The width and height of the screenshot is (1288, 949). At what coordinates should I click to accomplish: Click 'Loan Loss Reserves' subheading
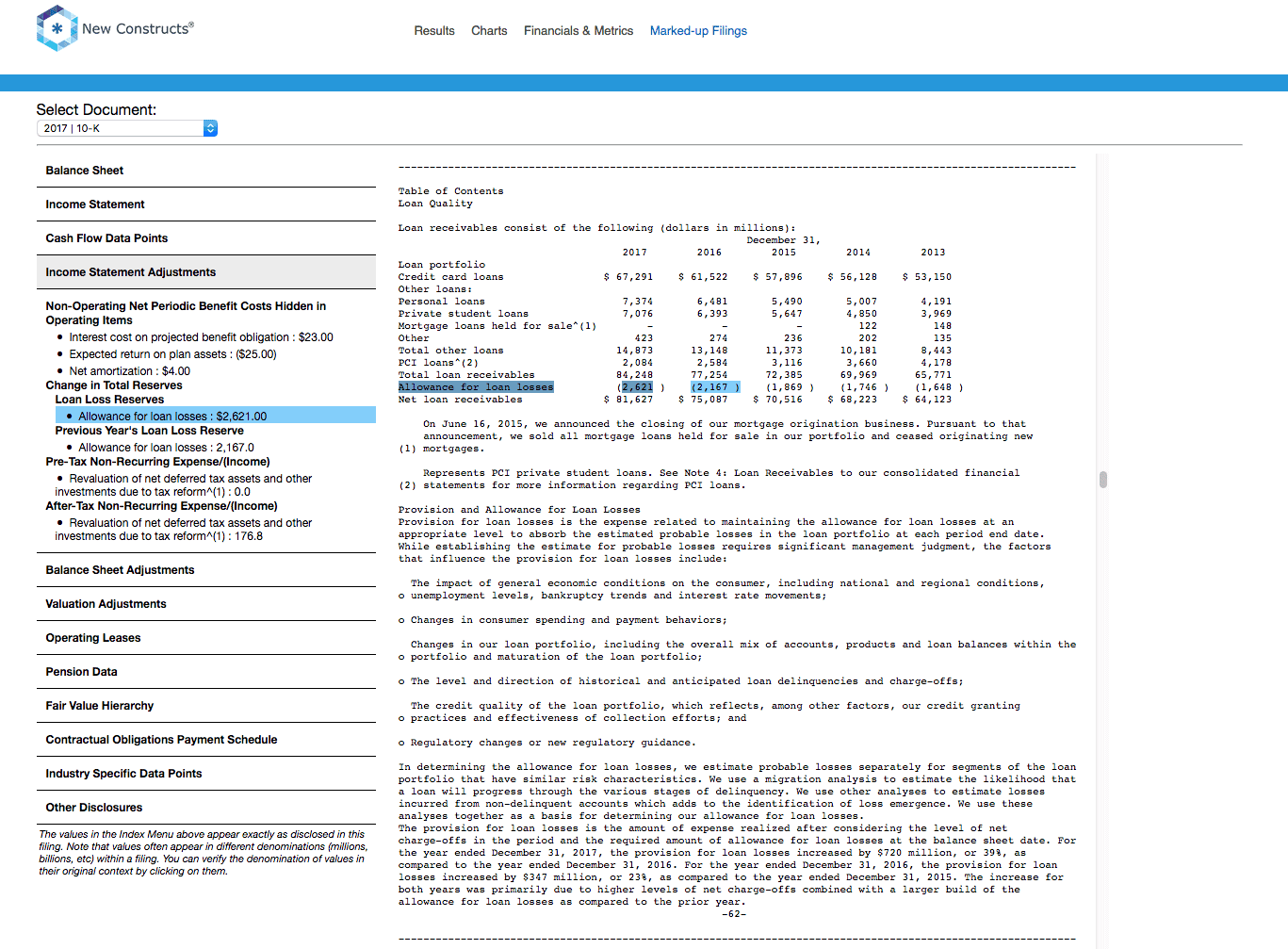click(x=109, y=400)
